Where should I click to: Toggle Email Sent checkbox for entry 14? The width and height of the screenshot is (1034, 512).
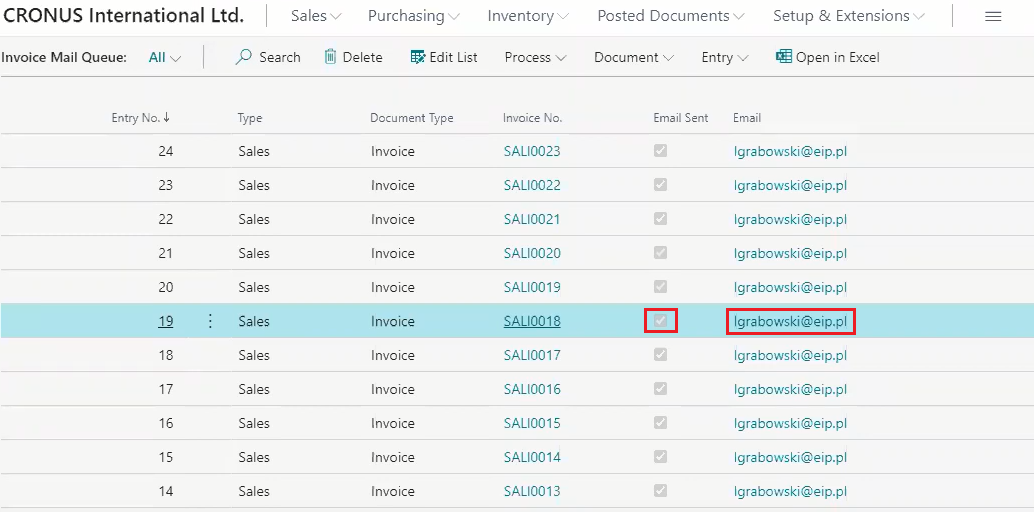pyautogui.click(x=660, y=490)
